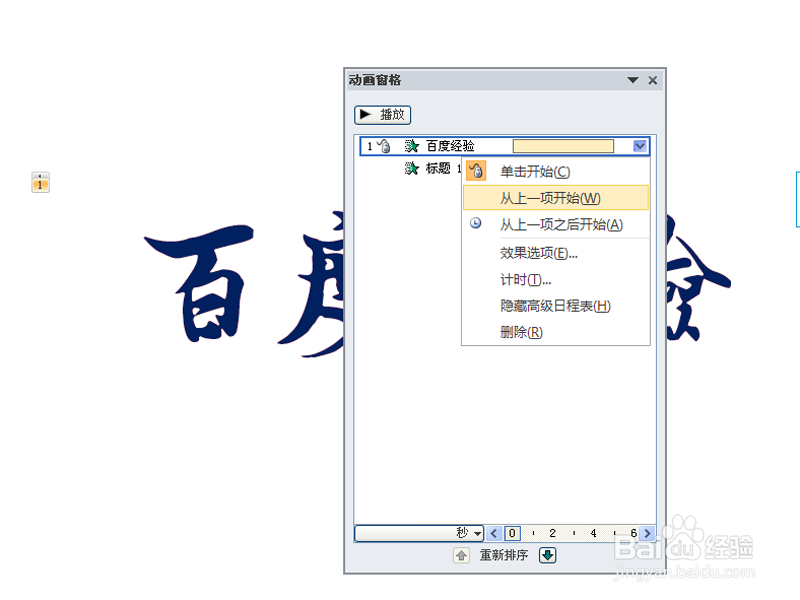Click the mouse trigger icon beside number 1
The width and height of the screenshot is (800, 600).
(x=384, y=146)
